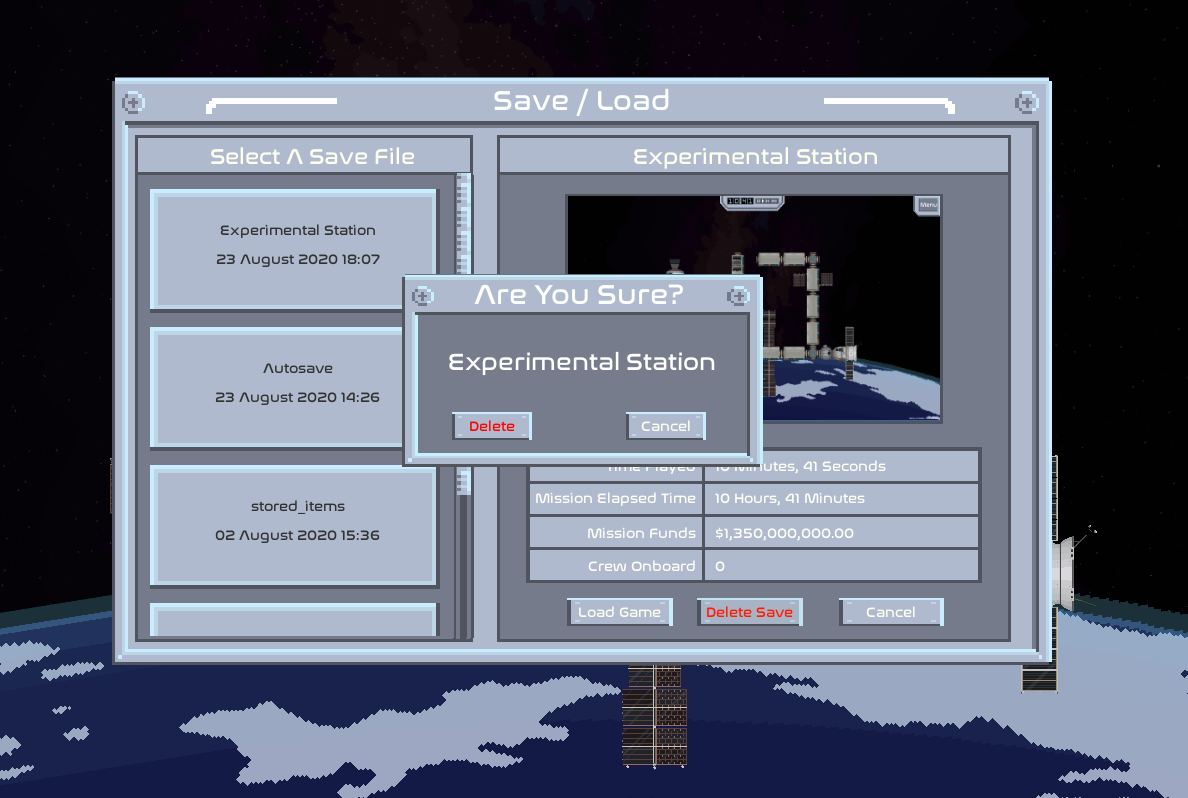Click the Crew Onboard count cell
This screenshot has width=1188, height=798.
click(840, 566)
